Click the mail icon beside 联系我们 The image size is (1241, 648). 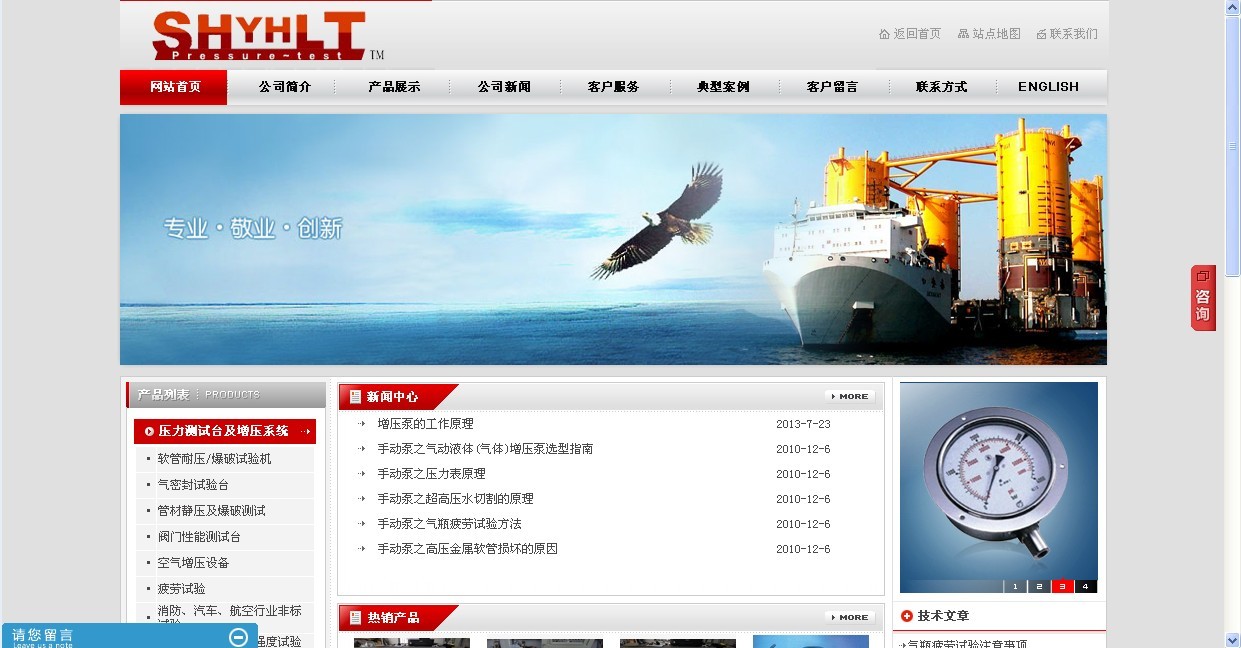click(1041, 34)
